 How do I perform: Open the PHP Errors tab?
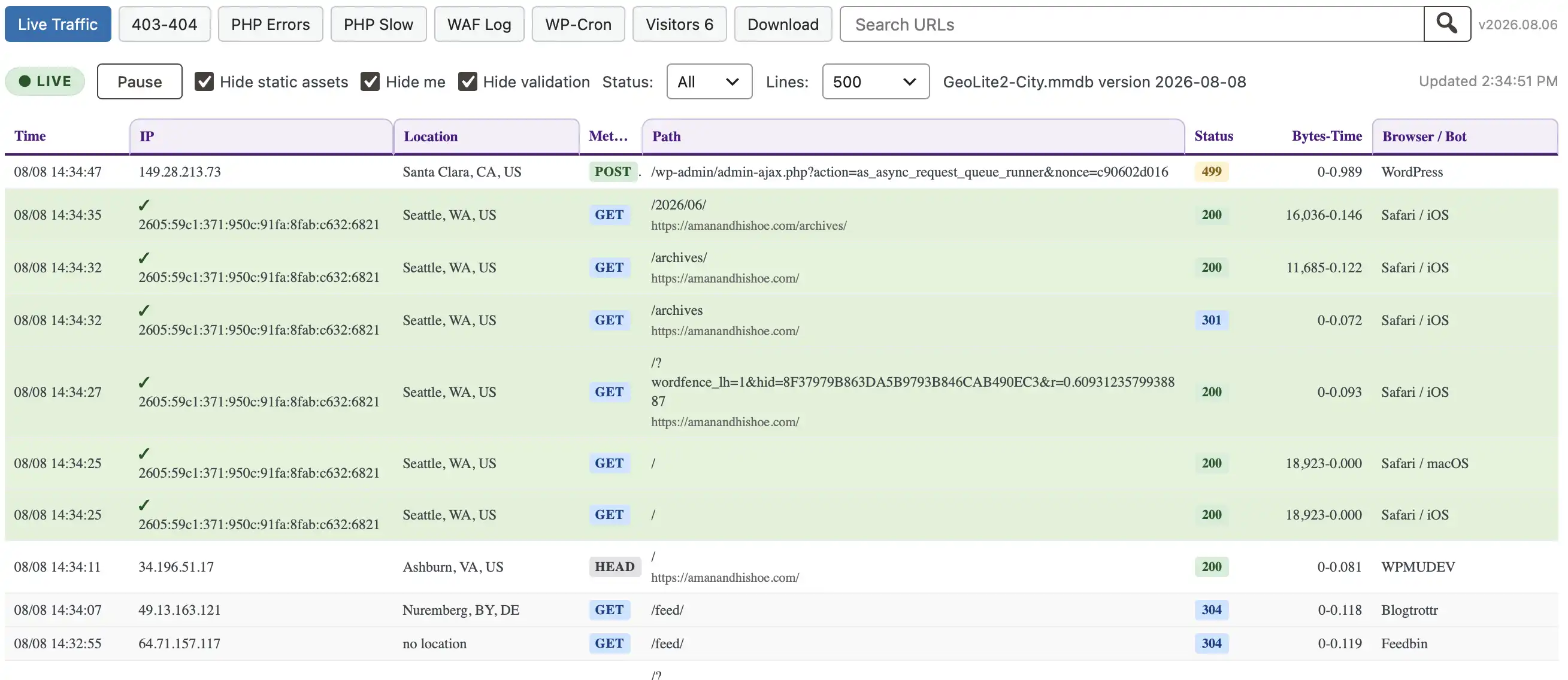tap(270, 25)
